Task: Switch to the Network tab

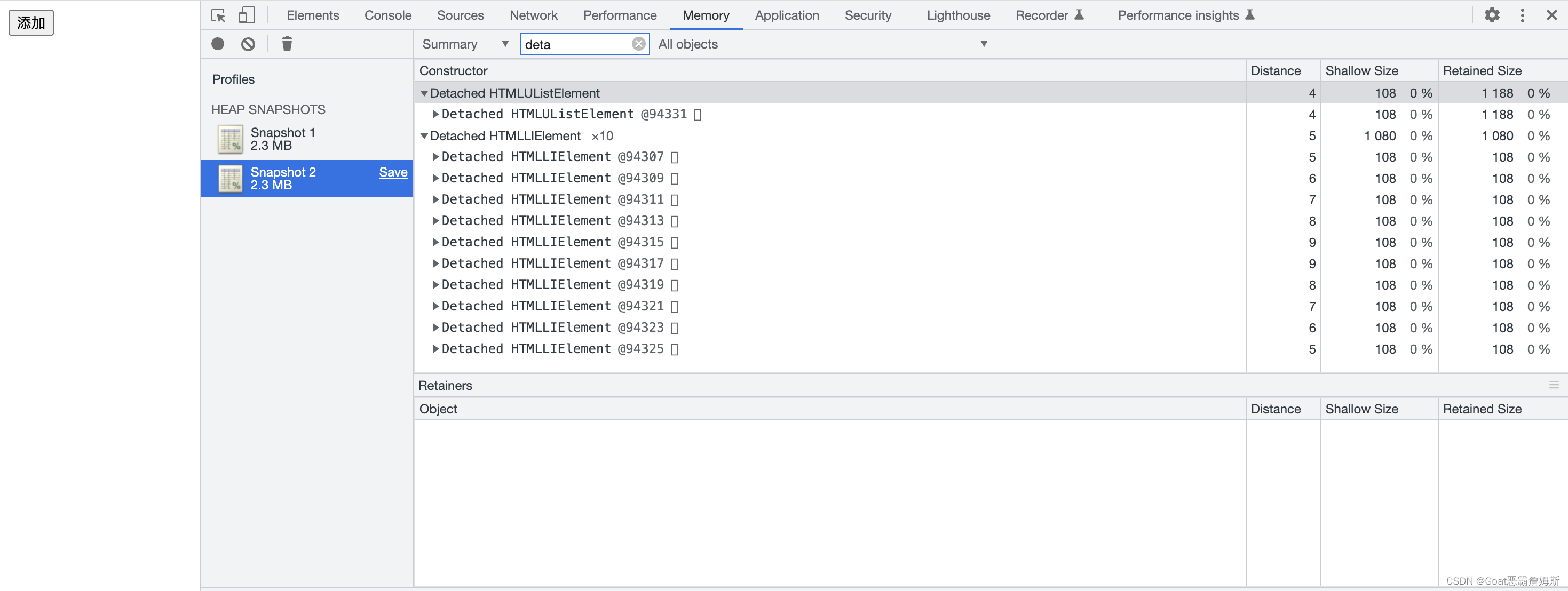Action: pos(533,15)
